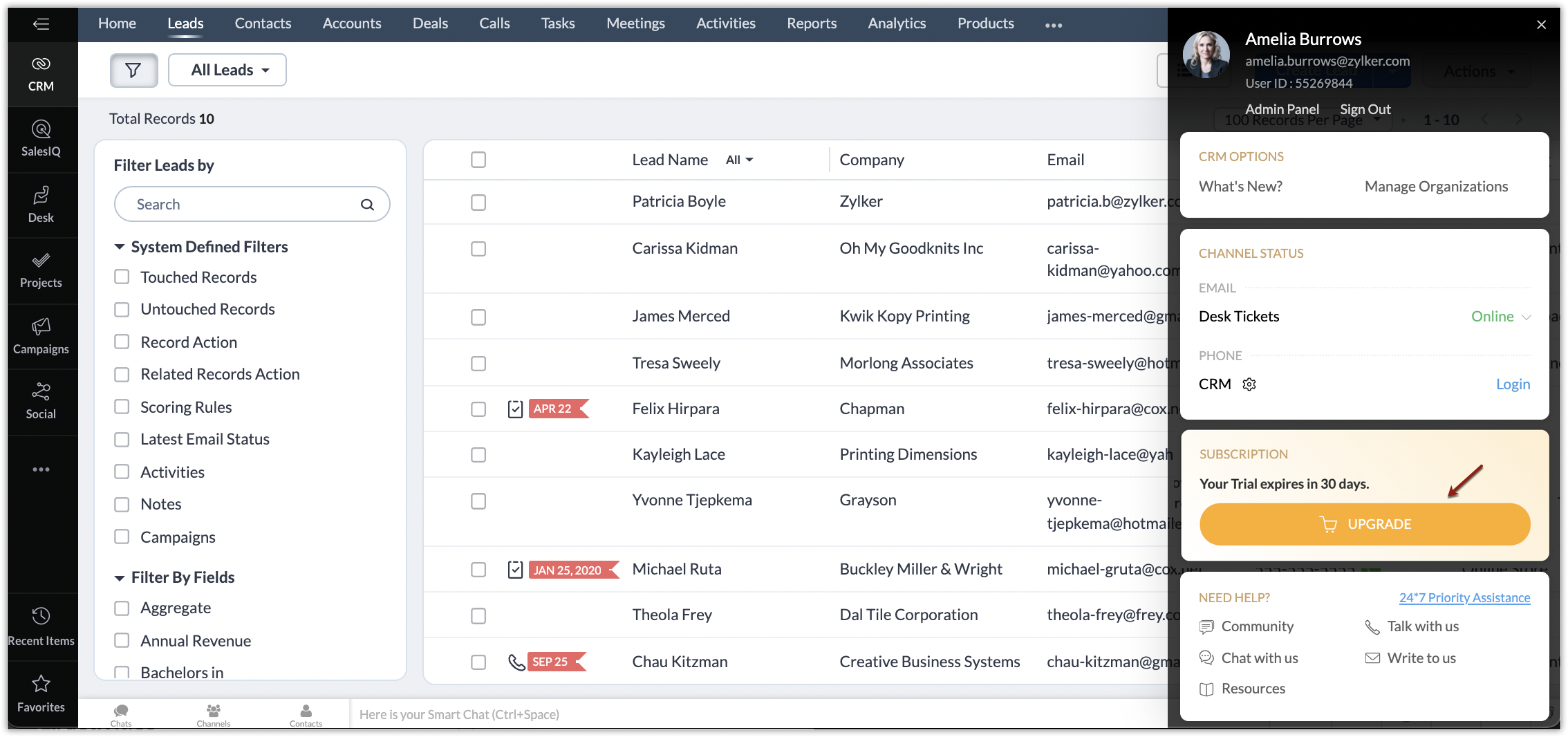Image resolution: width=1568 pixels, height=737 pixels.
Task: Tick the Latest Email Status filter
Action: pos(122,439)
